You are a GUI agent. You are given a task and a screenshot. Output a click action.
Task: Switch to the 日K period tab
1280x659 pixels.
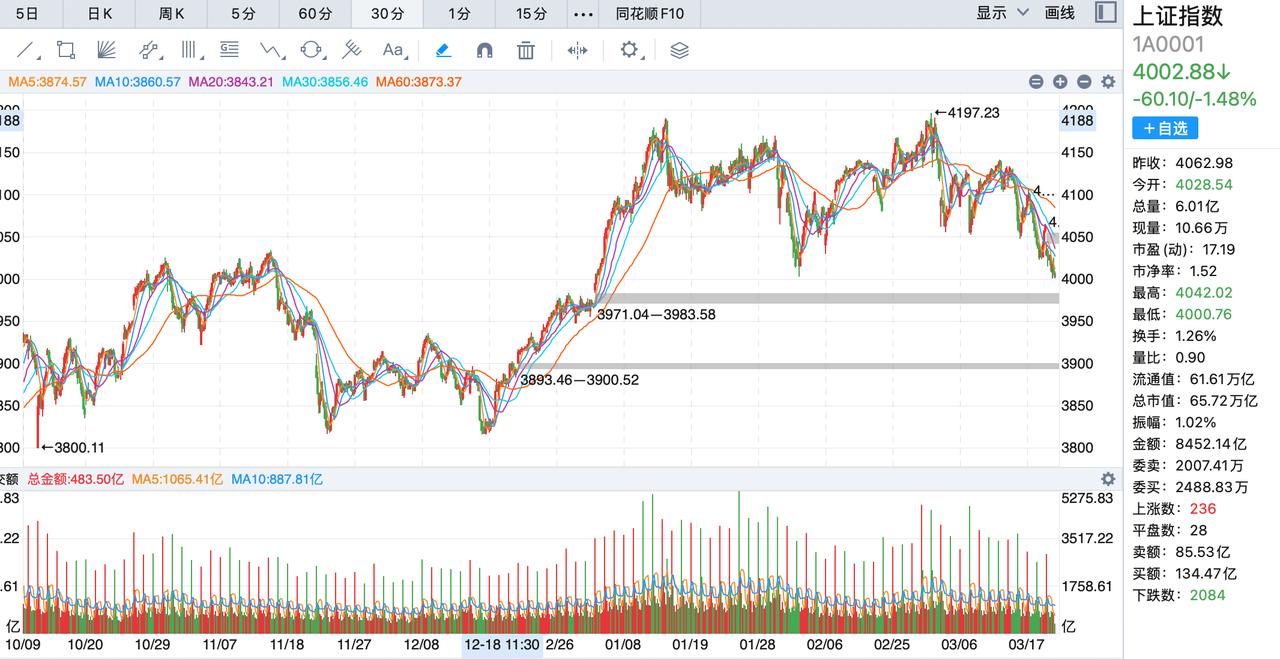pyautogui.click(x=99, y=13)
